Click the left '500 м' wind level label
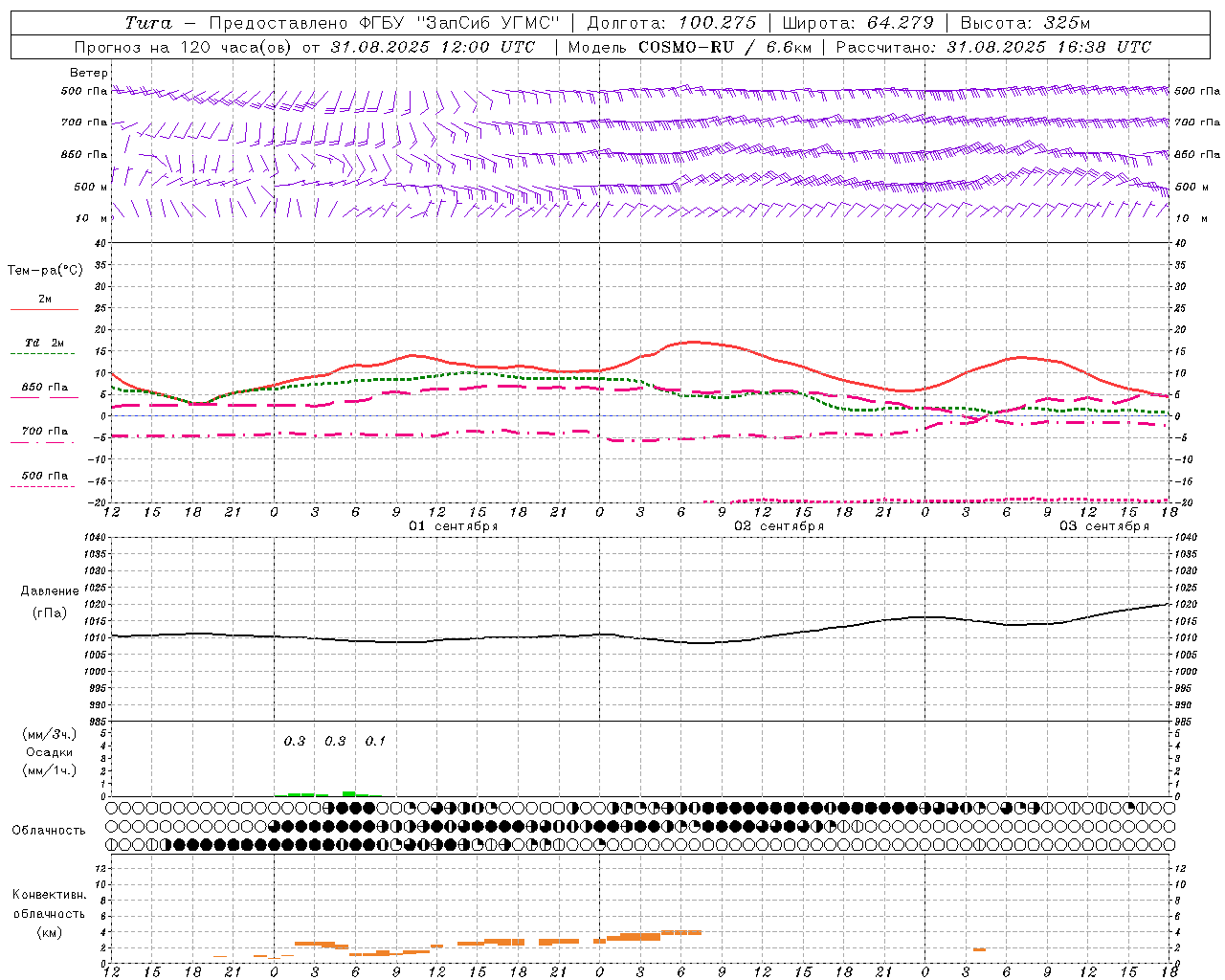 coord(91,187)
